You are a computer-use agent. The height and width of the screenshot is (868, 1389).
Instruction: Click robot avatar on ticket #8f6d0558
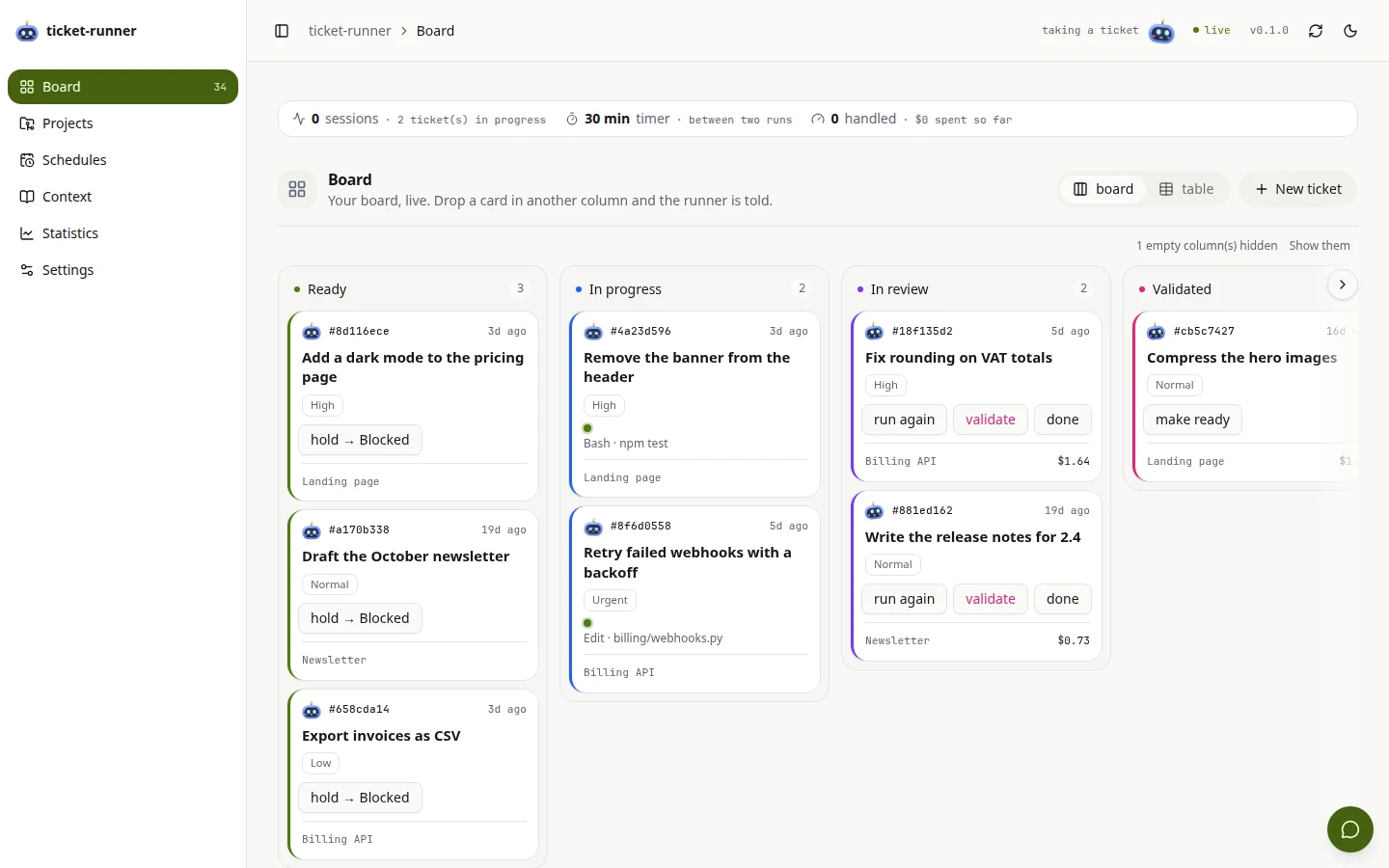pyautogui.click(x=593, y=527)
